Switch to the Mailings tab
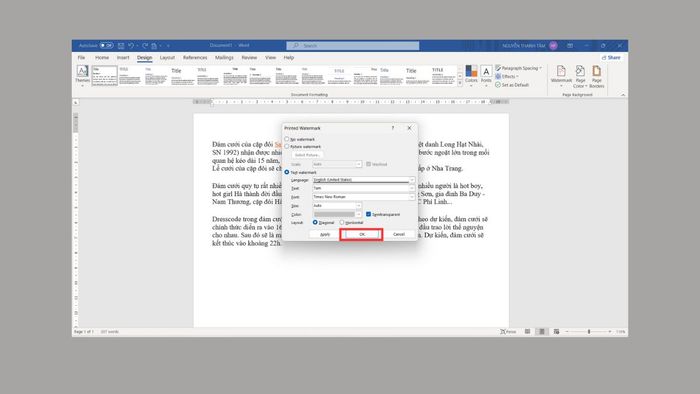This screenshot has height=394, width=700. click(224, 58)
